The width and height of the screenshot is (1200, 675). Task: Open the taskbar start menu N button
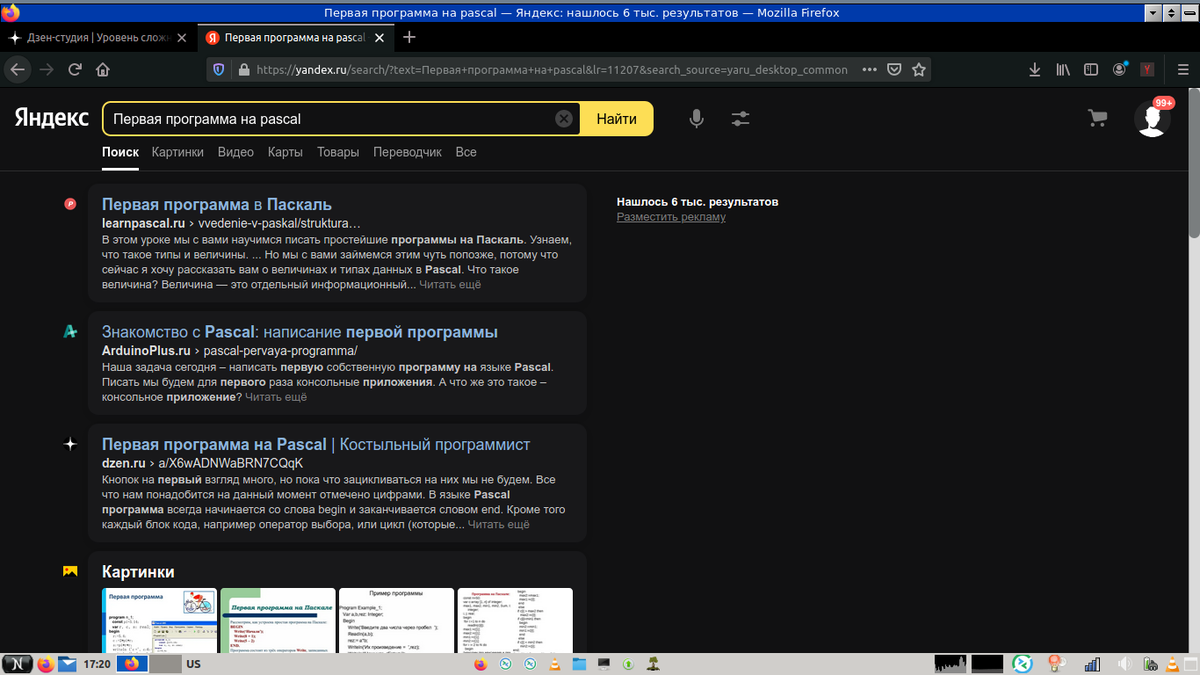[x=18, y=664]
